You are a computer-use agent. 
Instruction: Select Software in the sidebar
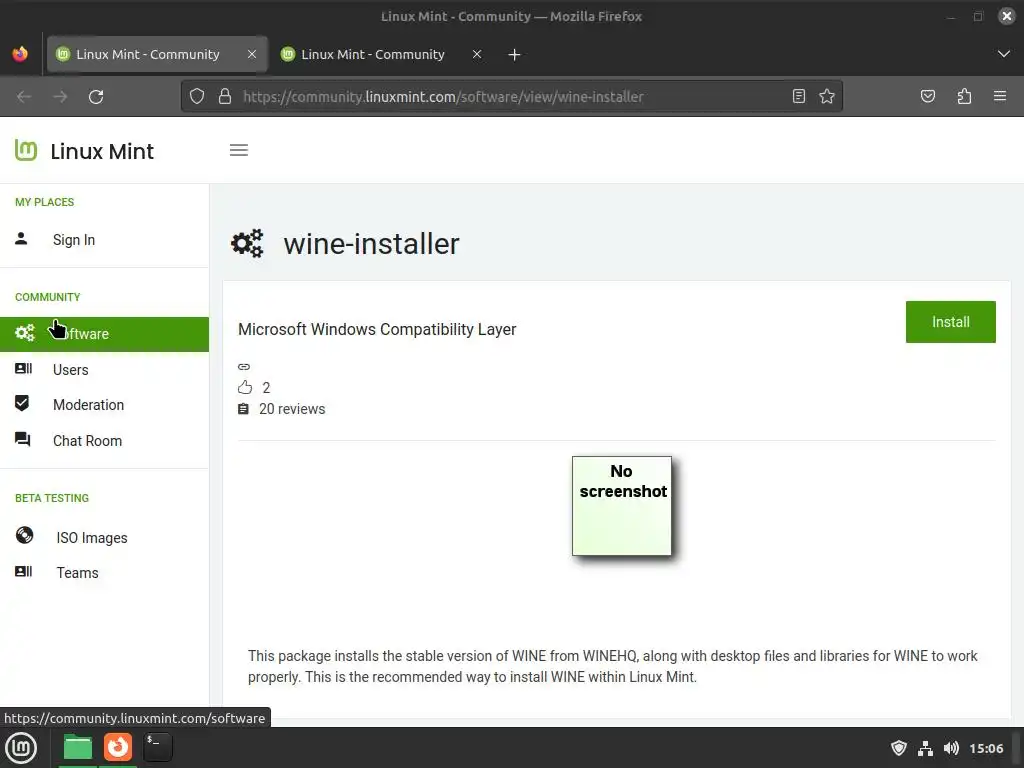pos(104,334)
